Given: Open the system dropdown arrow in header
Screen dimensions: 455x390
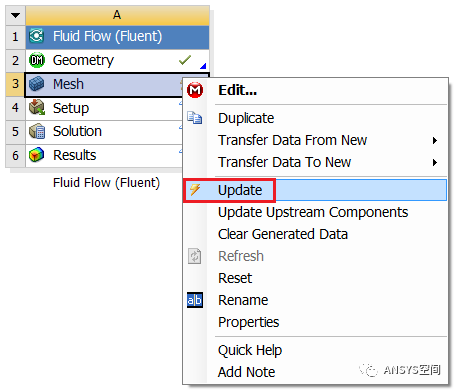Looking at the screenshot, I should (15, 15).
